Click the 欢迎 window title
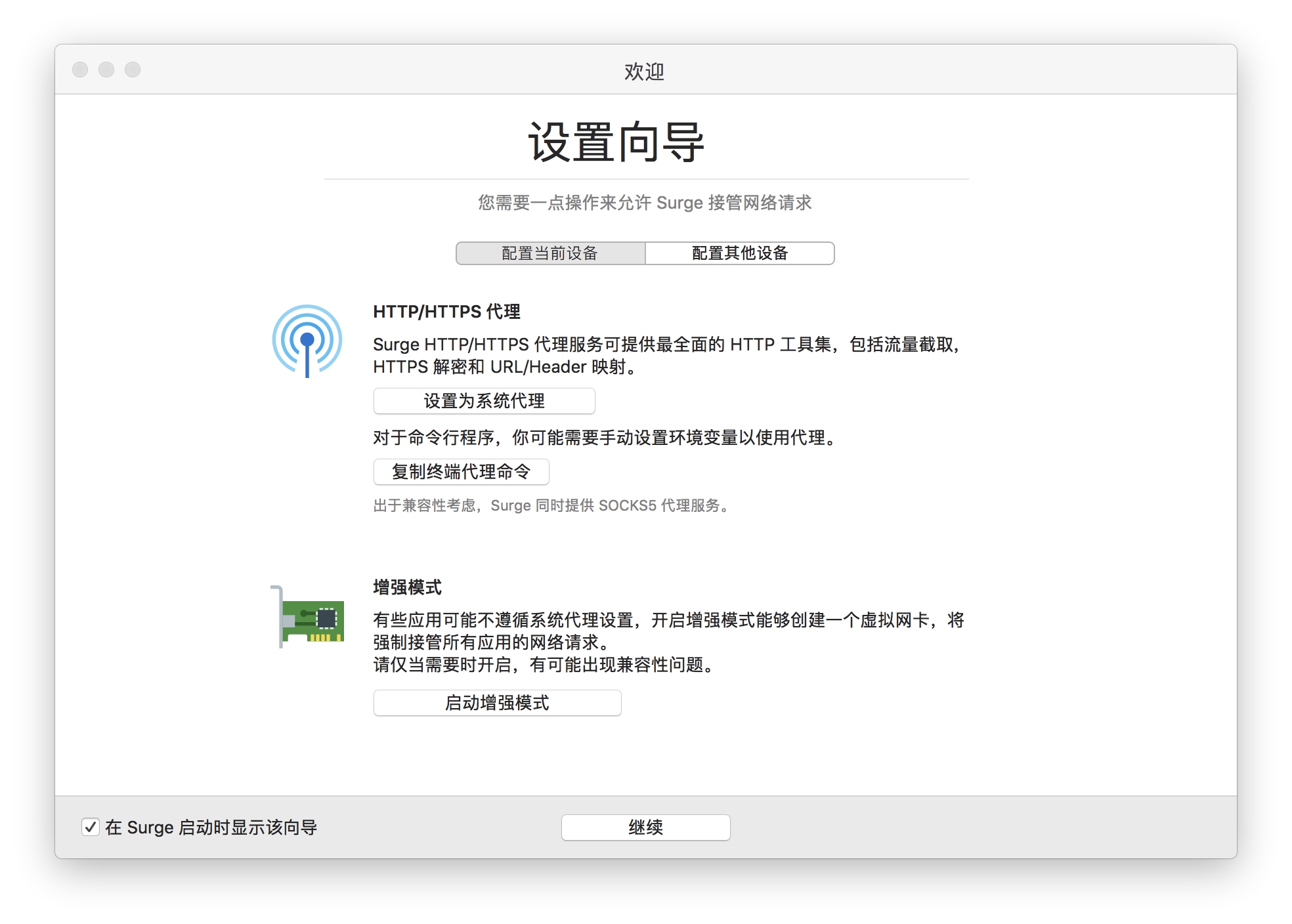This screenshot has height=924, width=1292. (x=644, y=71)
